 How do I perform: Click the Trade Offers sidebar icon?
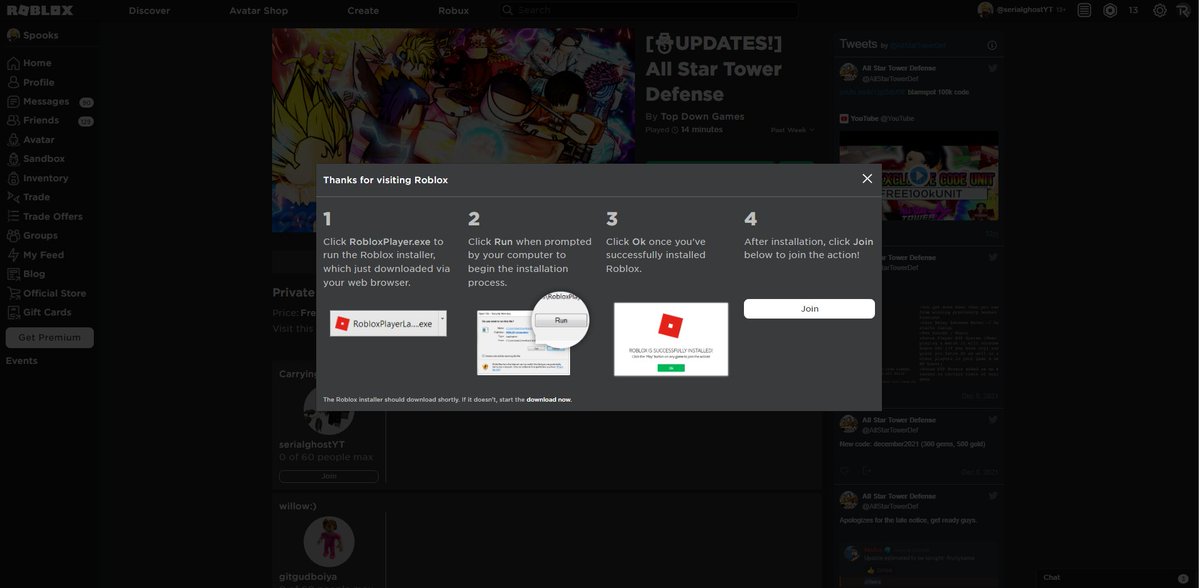click(x=13, y=216)
